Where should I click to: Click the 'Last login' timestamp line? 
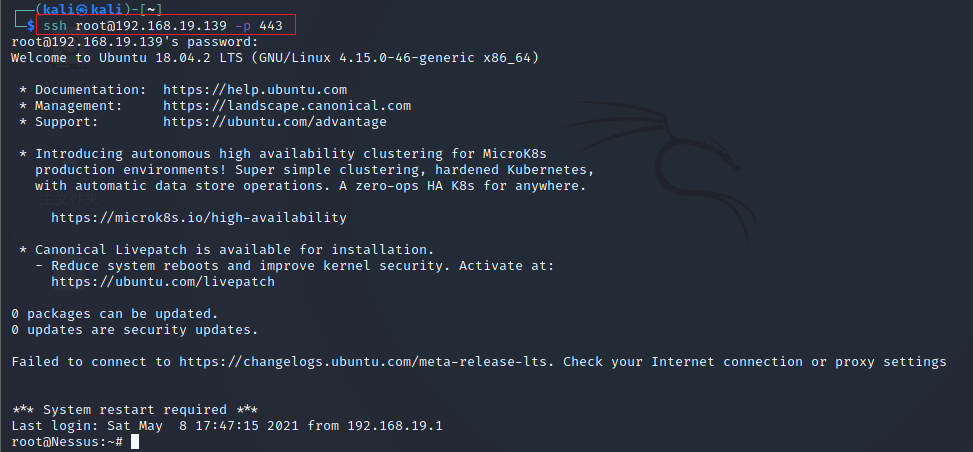pos(226,426)
